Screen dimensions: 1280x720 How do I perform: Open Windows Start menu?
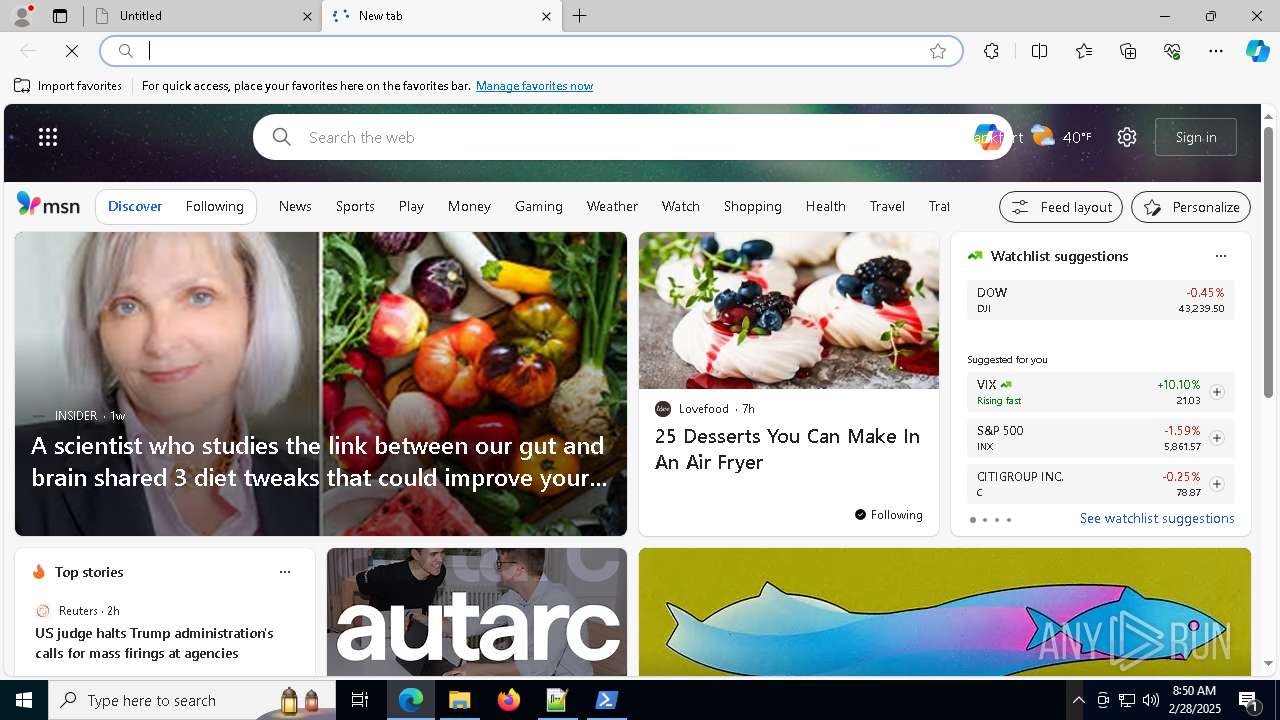pos(24,700)
